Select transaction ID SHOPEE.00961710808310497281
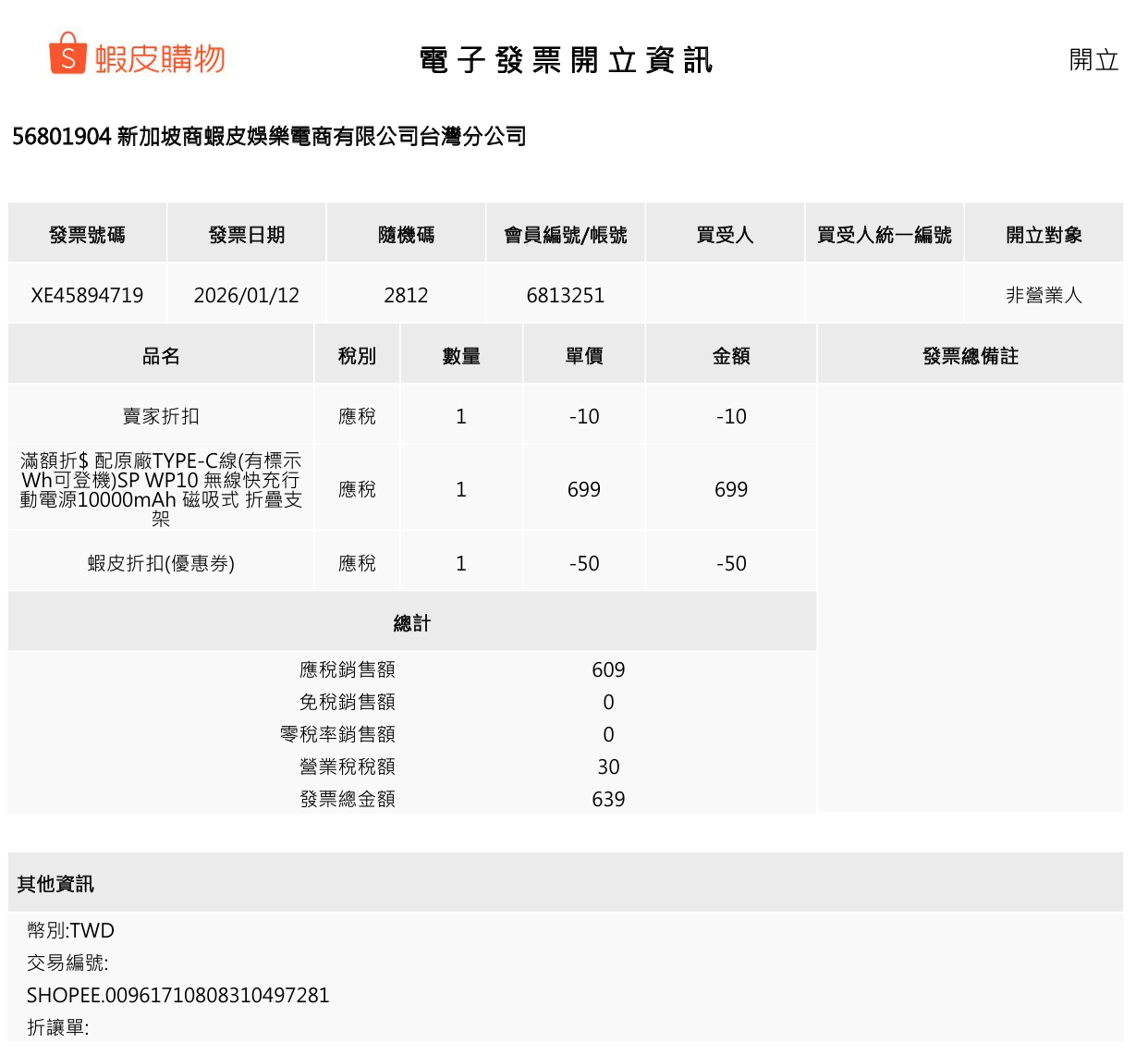The height and width of the screenshot is (1055, 1148). 177,995
